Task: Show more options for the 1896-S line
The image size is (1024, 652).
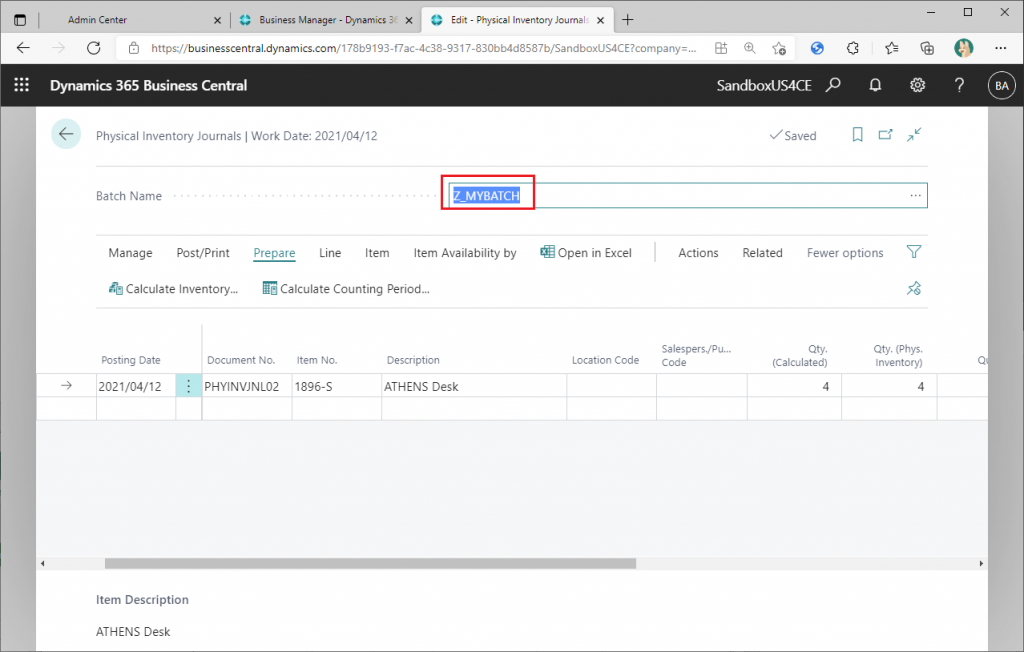Action: point(188,386)
